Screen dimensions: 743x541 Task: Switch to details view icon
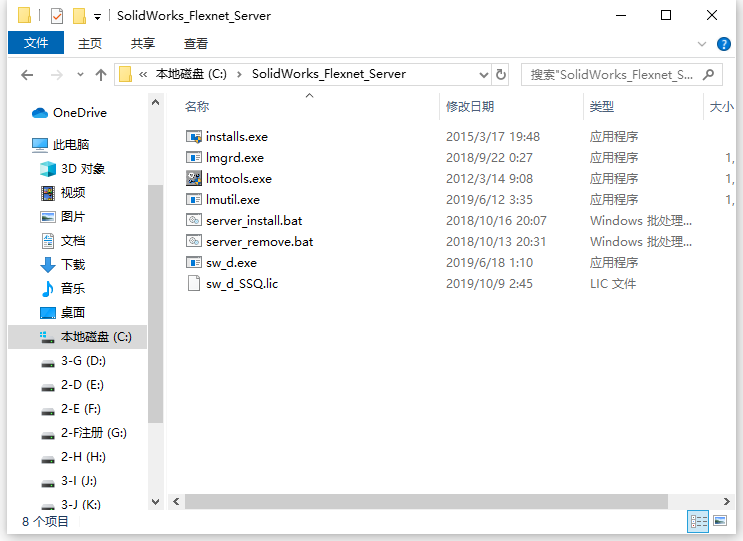tap(698, 522)
